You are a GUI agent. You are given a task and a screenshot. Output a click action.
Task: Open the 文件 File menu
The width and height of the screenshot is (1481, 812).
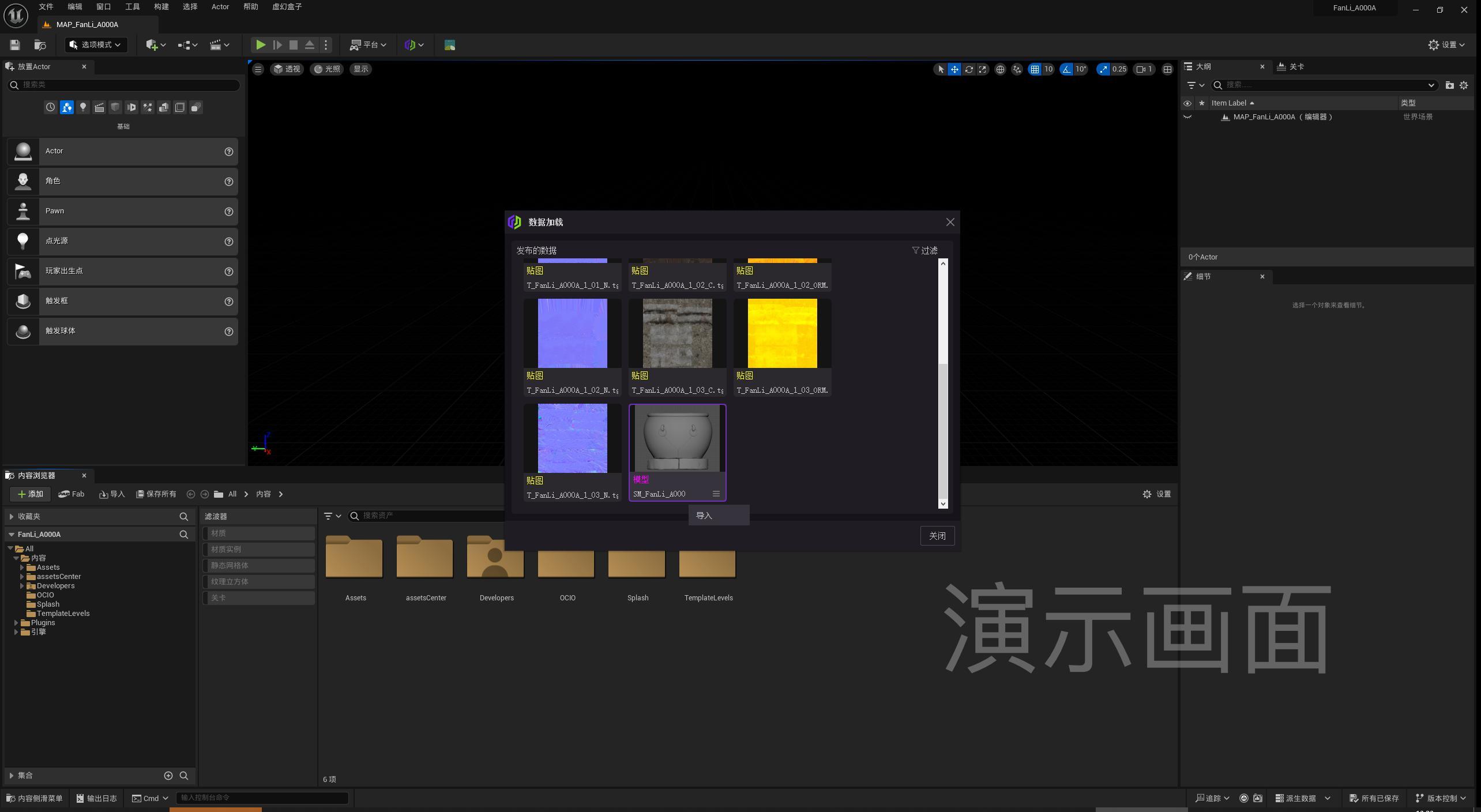(x=46, y=7)
